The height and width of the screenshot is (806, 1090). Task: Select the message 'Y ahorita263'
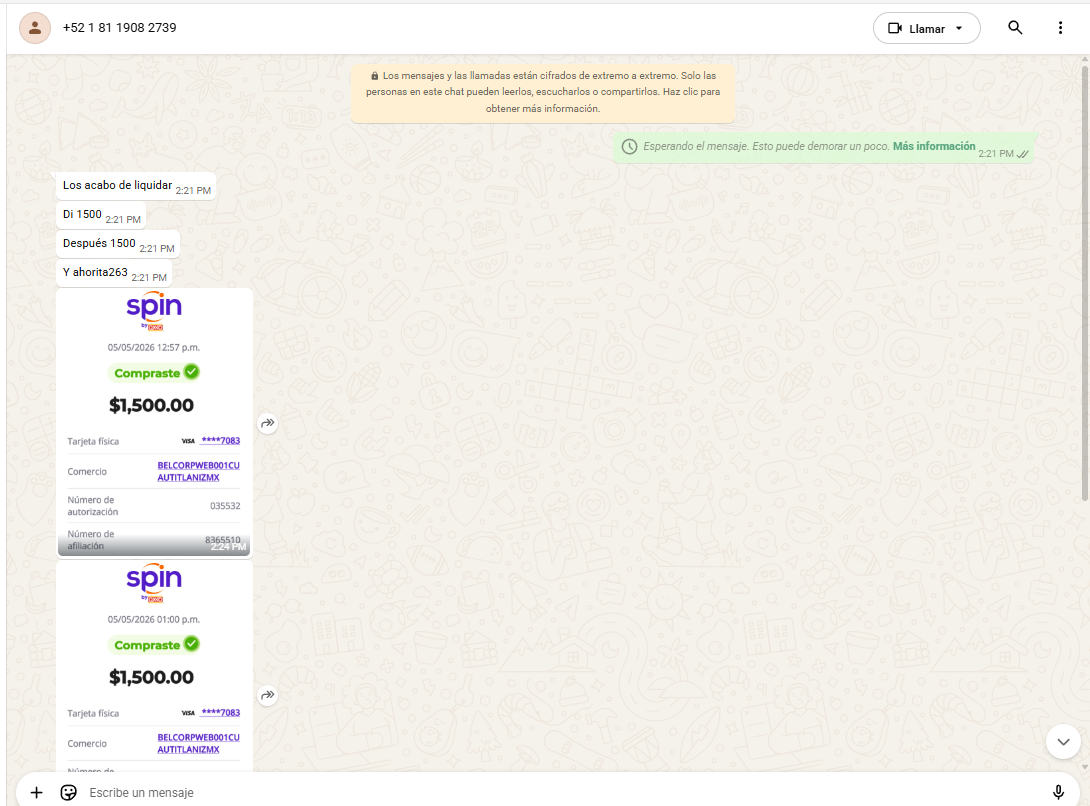114,273
